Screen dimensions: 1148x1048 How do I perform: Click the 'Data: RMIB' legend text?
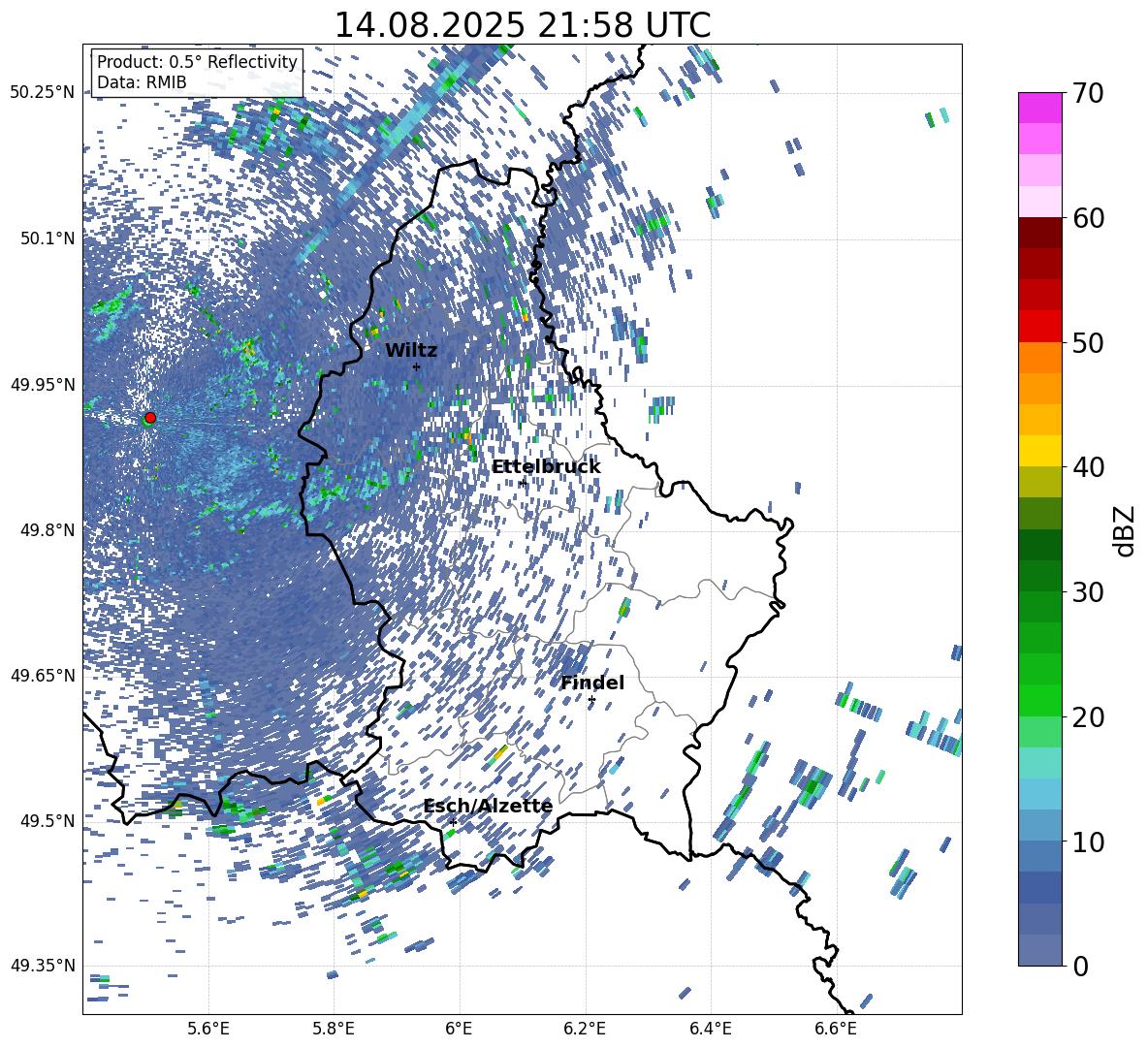tap(142, 82)
